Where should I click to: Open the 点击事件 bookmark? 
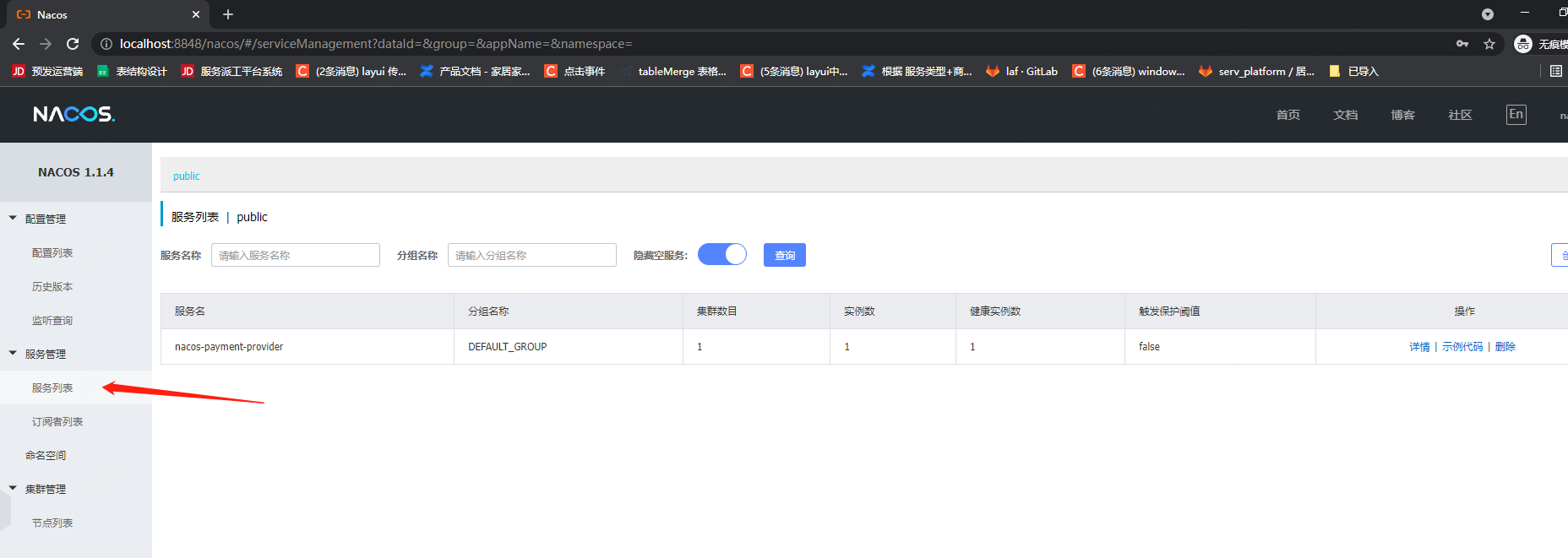coord(574,71)
